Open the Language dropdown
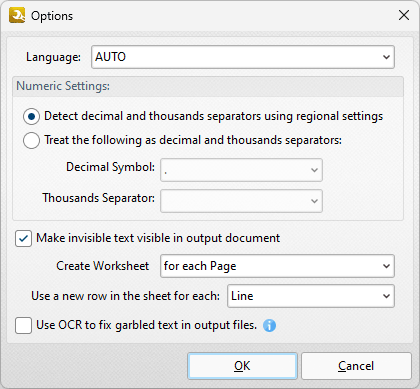 (x=243, y=57)
